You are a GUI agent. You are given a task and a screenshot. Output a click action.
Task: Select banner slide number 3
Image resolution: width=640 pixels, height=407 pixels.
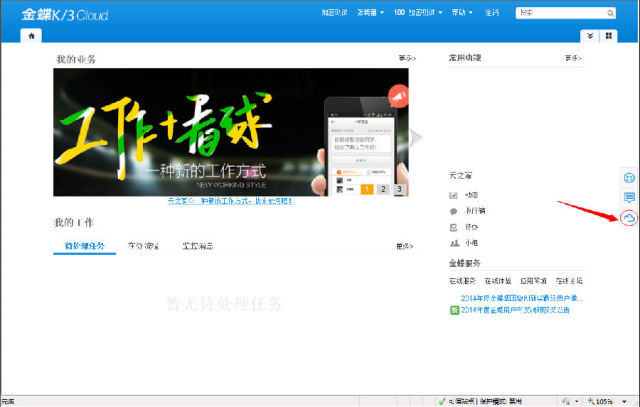pyautogui.click(x=399, y=189)
